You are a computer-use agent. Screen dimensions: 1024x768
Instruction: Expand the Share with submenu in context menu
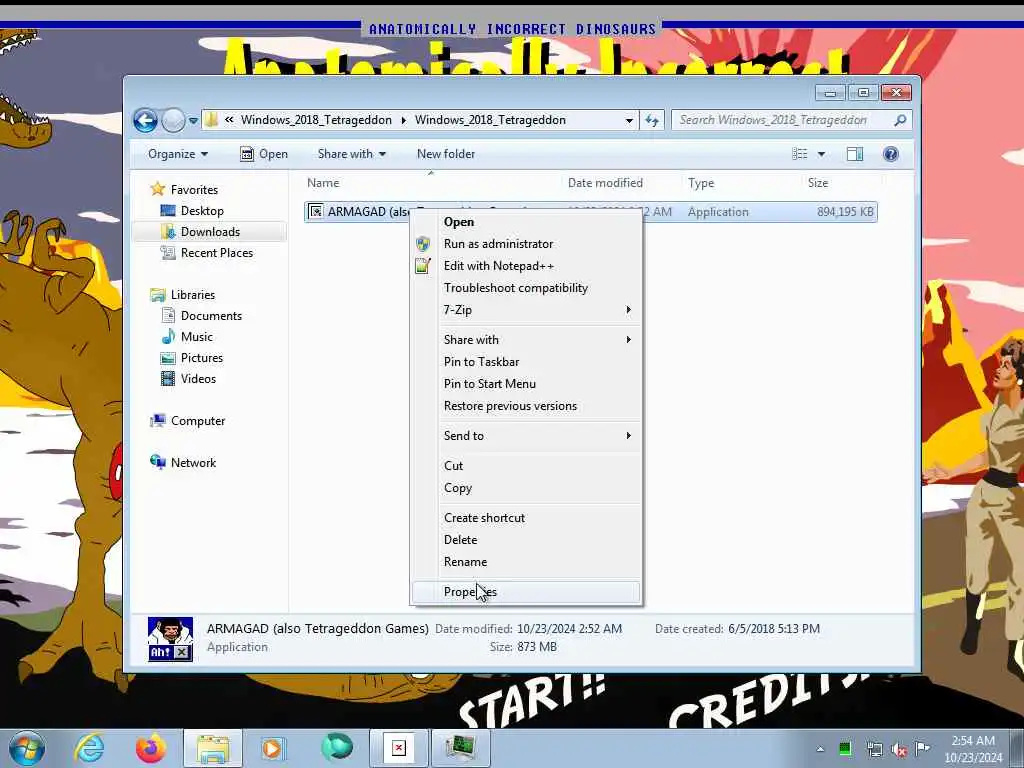[x=526, y=340]
